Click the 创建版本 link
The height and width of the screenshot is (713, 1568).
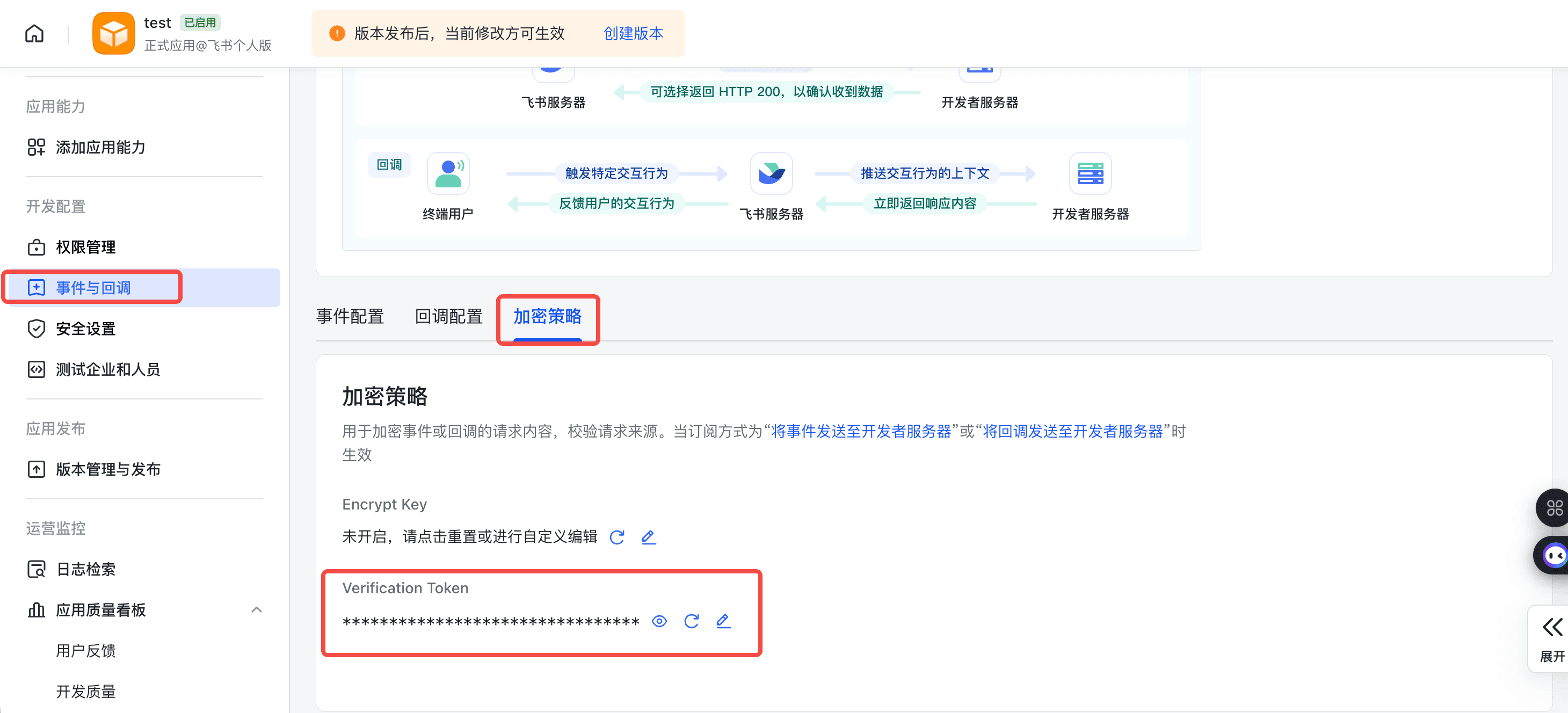click(x=633, y=33)
